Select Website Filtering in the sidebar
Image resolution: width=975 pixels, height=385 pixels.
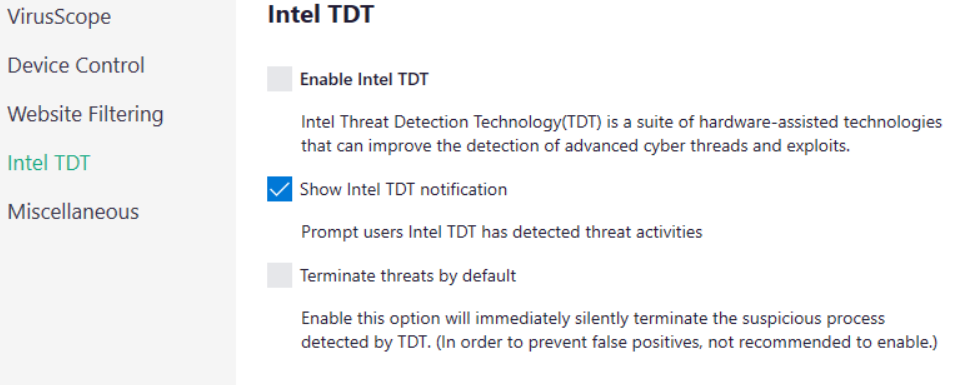coord(86,114)
